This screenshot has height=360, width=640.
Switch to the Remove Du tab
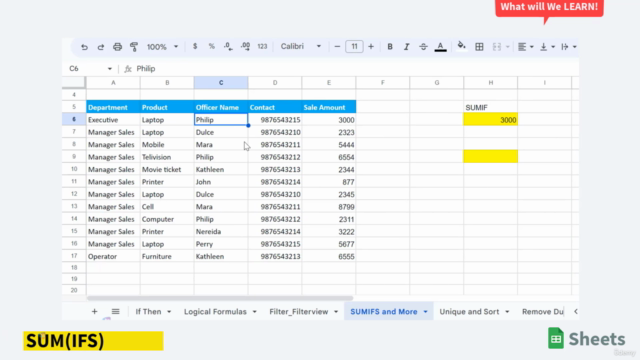pos(542,312)
